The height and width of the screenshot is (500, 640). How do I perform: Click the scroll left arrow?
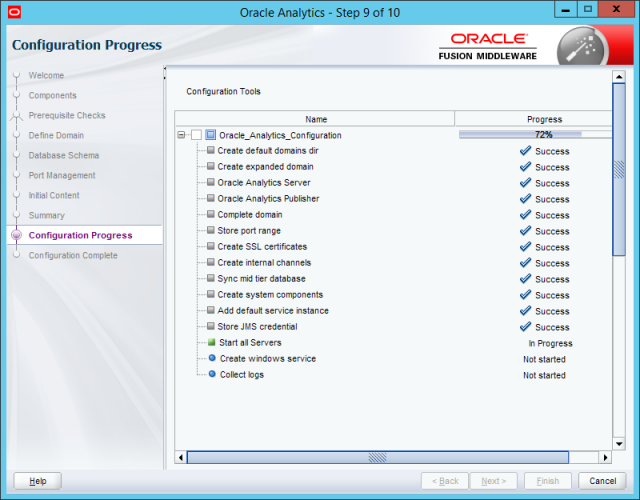pyautogui.click(x=181, y=457)
